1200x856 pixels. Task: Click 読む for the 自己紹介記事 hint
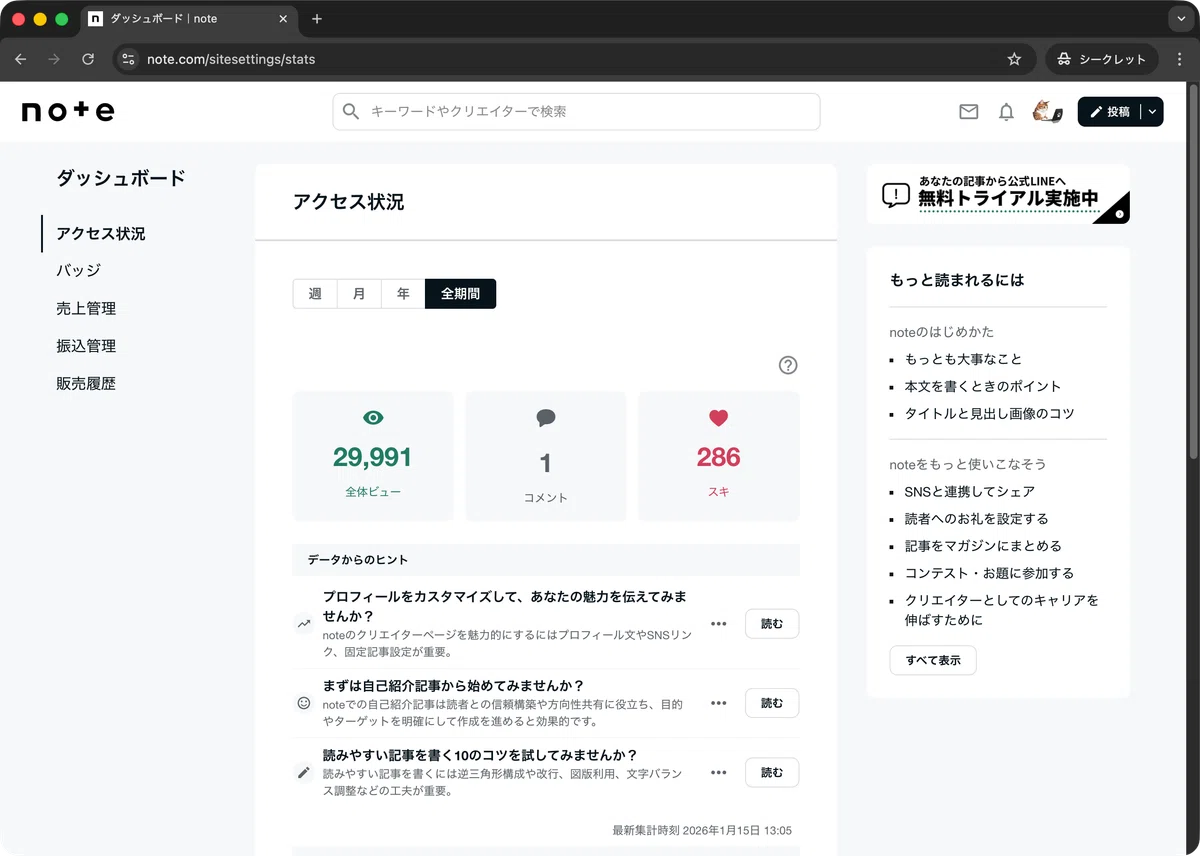(x=772, y=703)
